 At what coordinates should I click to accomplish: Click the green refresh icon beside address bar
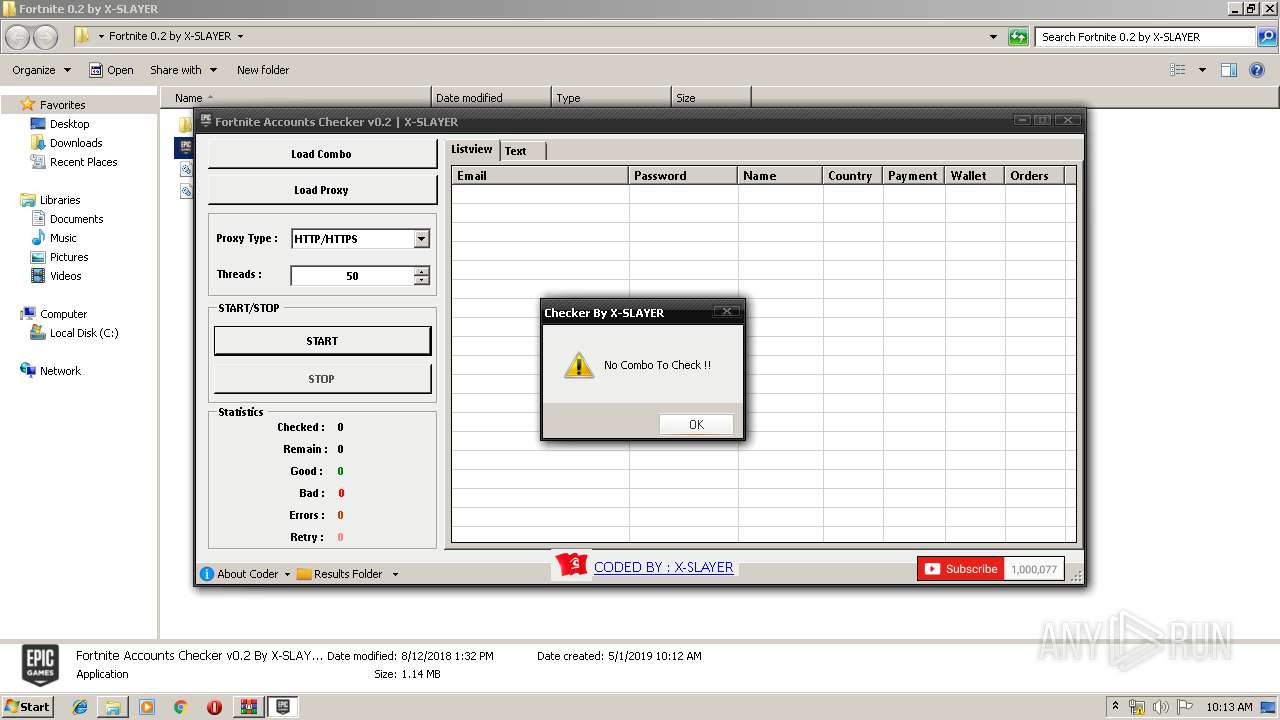point(1018,37)
